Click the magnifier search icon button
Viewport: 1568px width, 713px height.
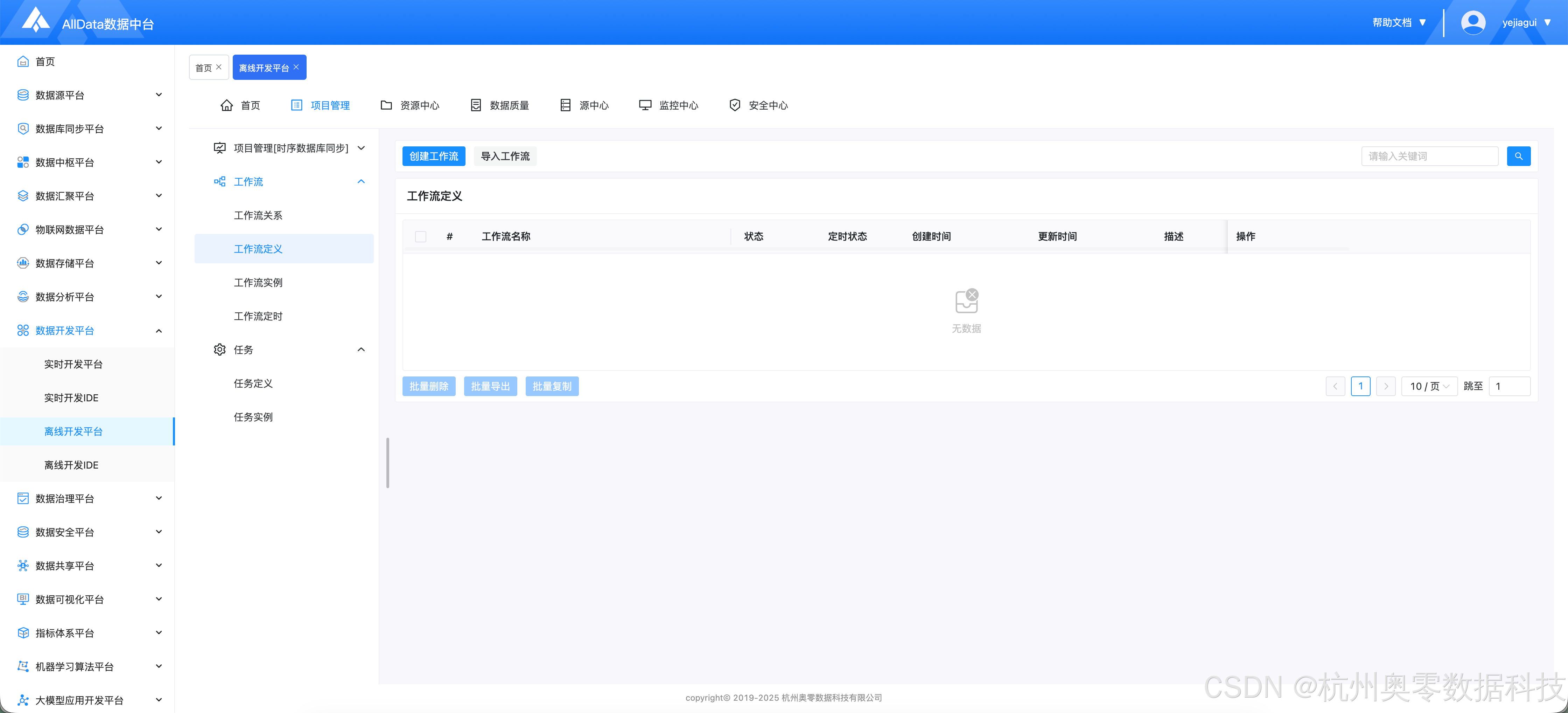(1518, 157)
